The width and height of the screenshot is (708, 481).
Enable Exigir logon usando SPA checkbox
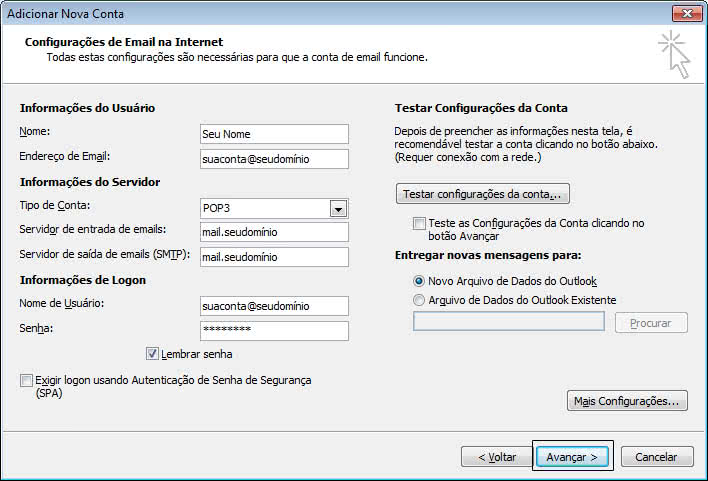click(x=26, y=380)
